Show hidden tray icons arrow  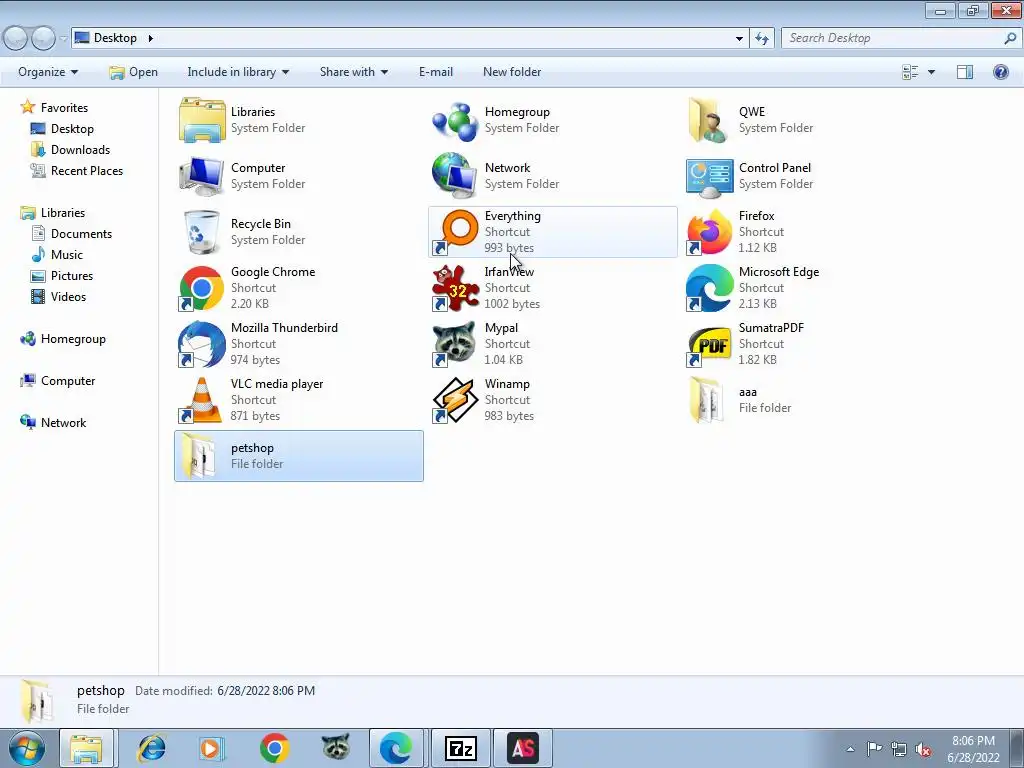850,749
